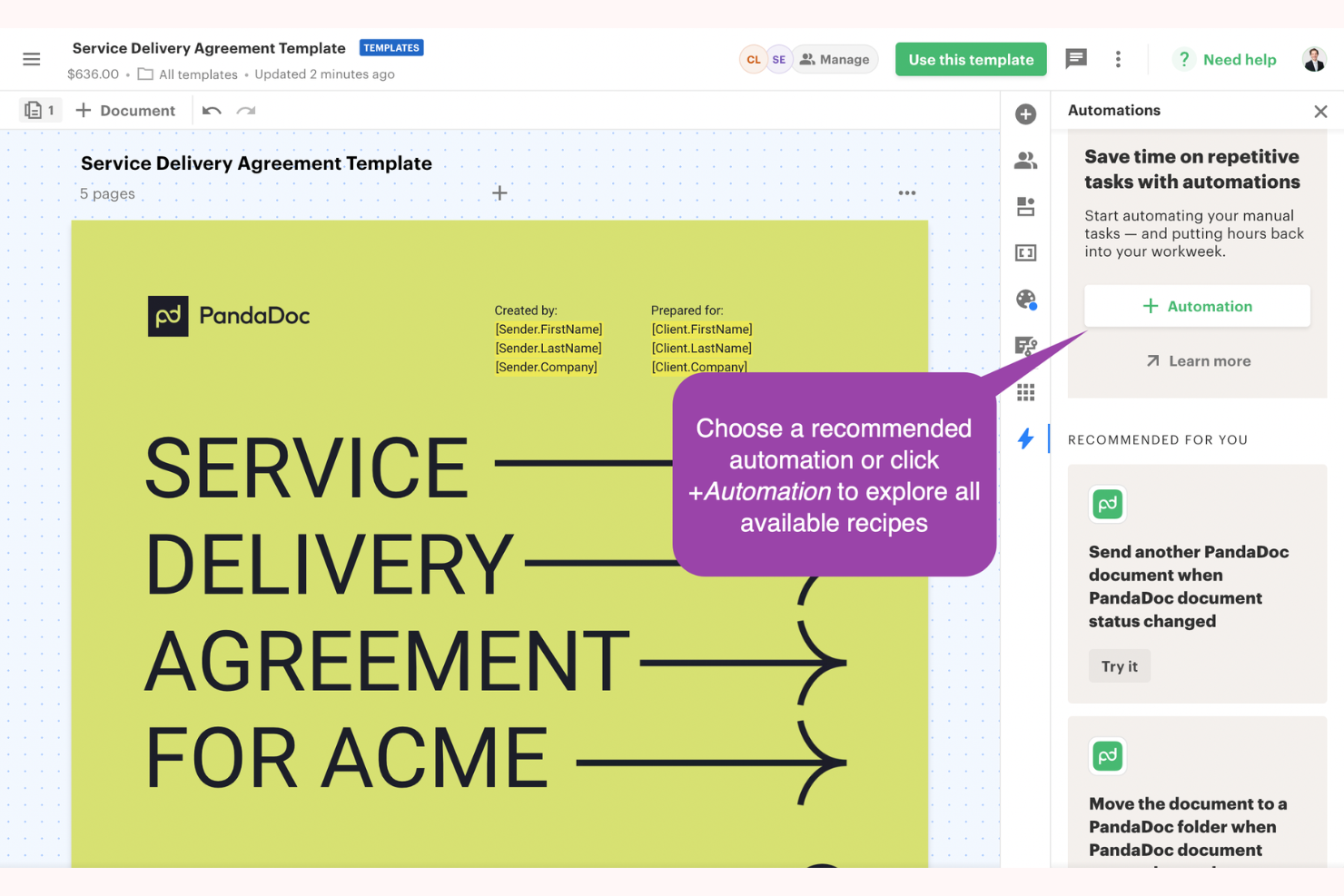
Task: Redo the last action
Action: coord(246,111)
